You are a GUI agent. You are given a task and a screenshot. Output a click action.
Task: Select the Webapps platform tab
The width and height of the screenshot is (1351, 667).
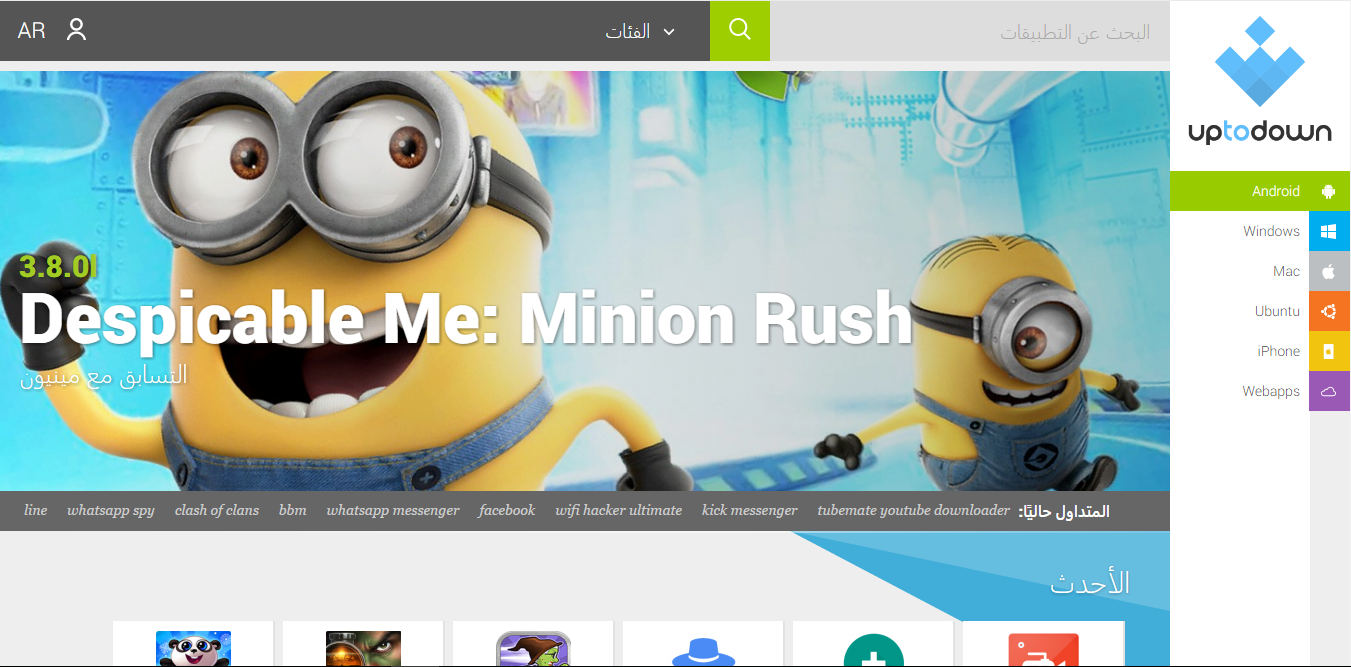(x=1260, y=391)
